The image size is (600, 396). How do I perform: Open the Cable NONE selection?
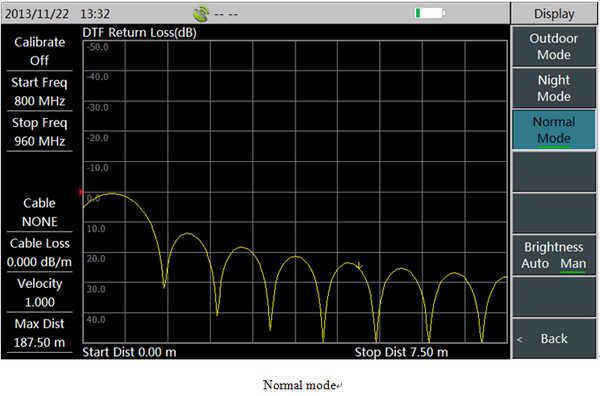(39, 212)
